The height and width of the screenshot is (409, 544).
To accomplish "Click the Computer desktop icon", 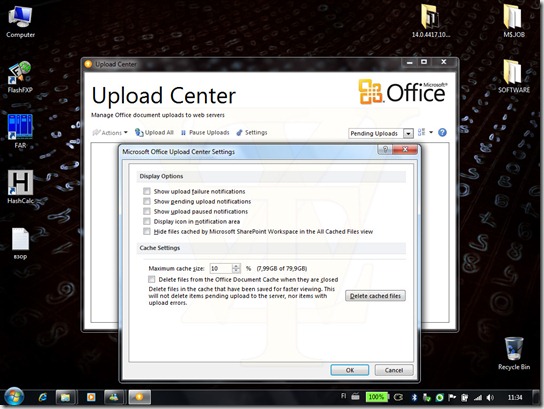I will click(20, 22).
